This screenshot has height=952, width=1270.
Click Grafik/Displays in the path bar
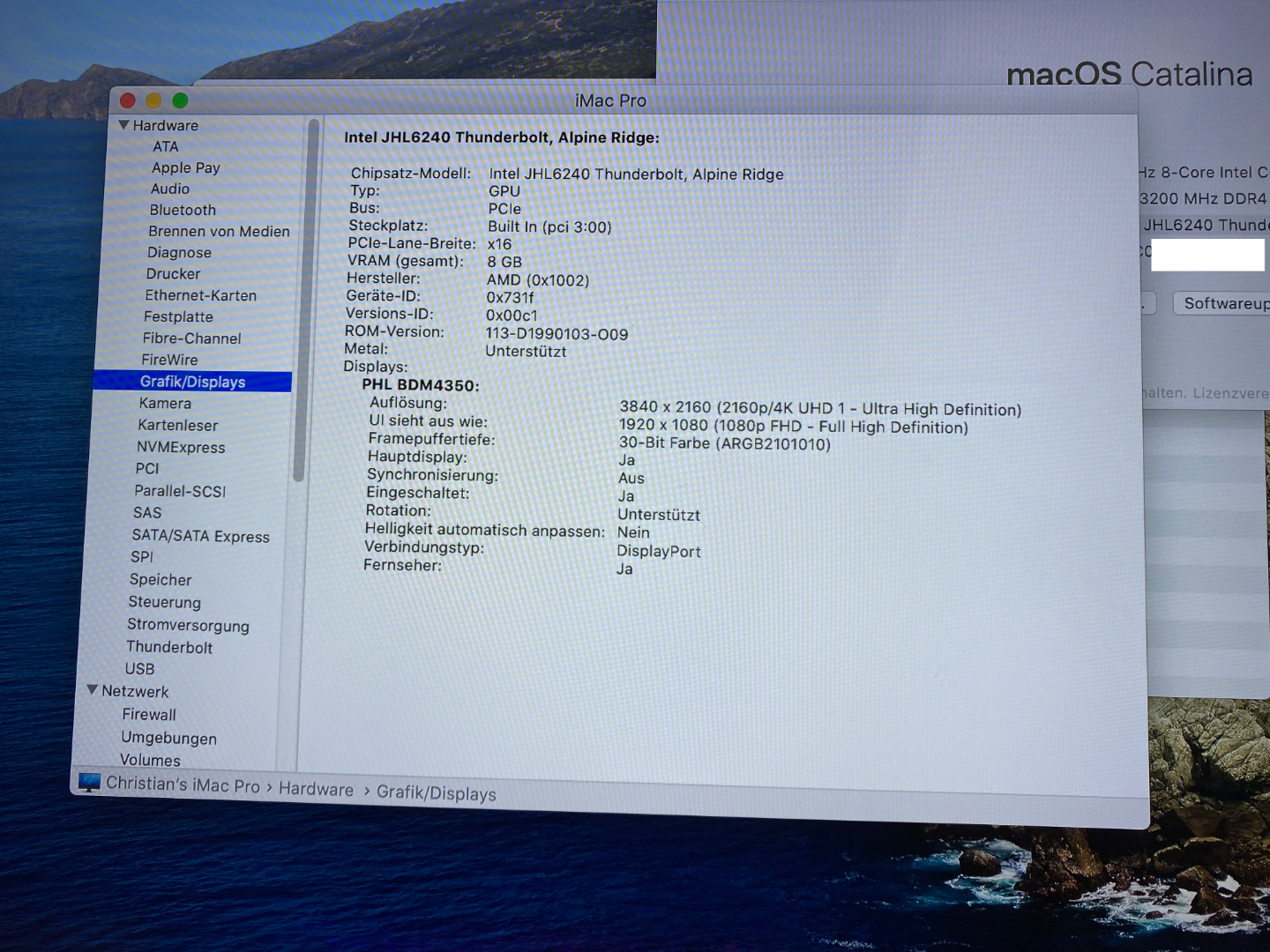(437, 793)
